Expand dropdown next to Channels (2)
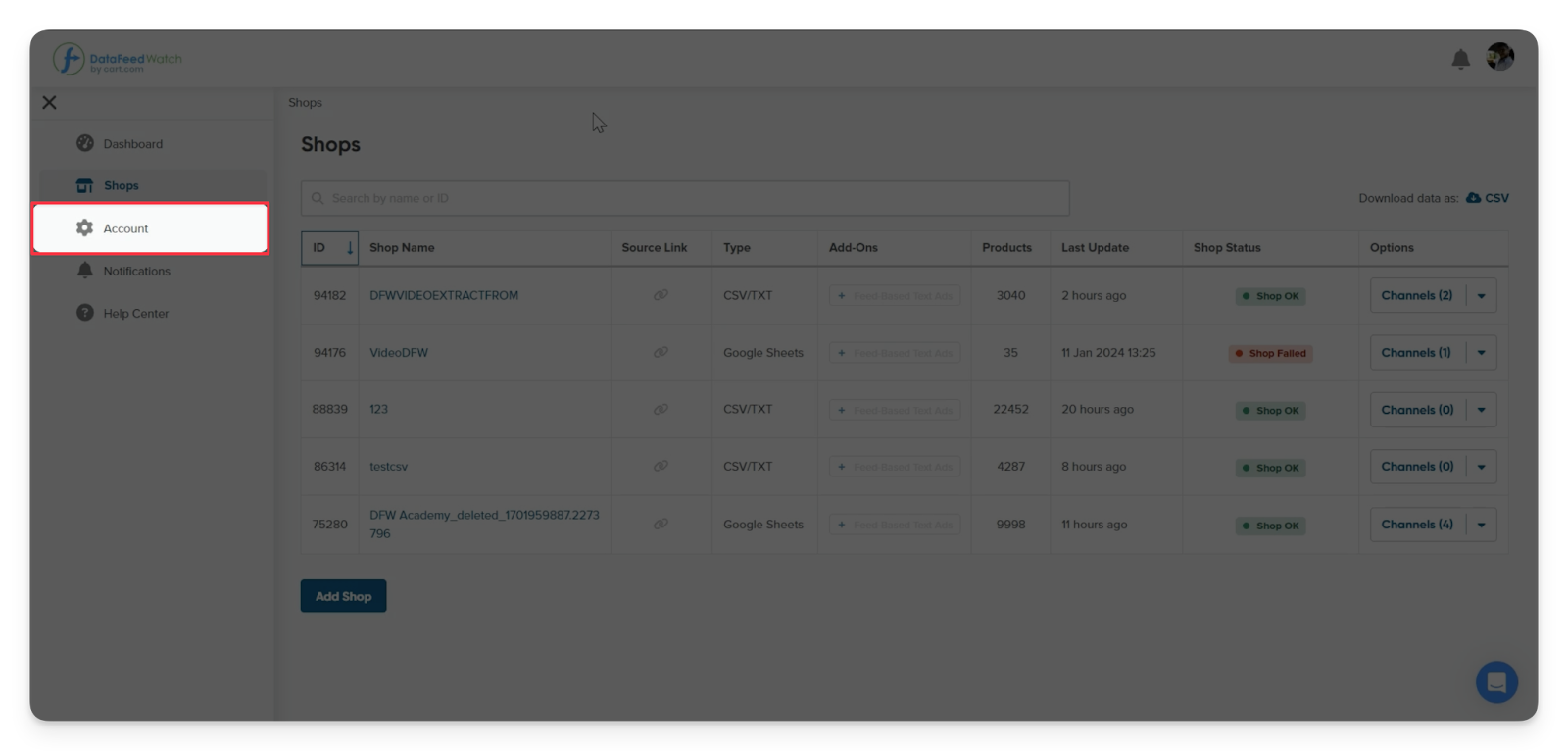Image resolution: width=1568 pixels, height=751 pixels. coord(1481,296)
